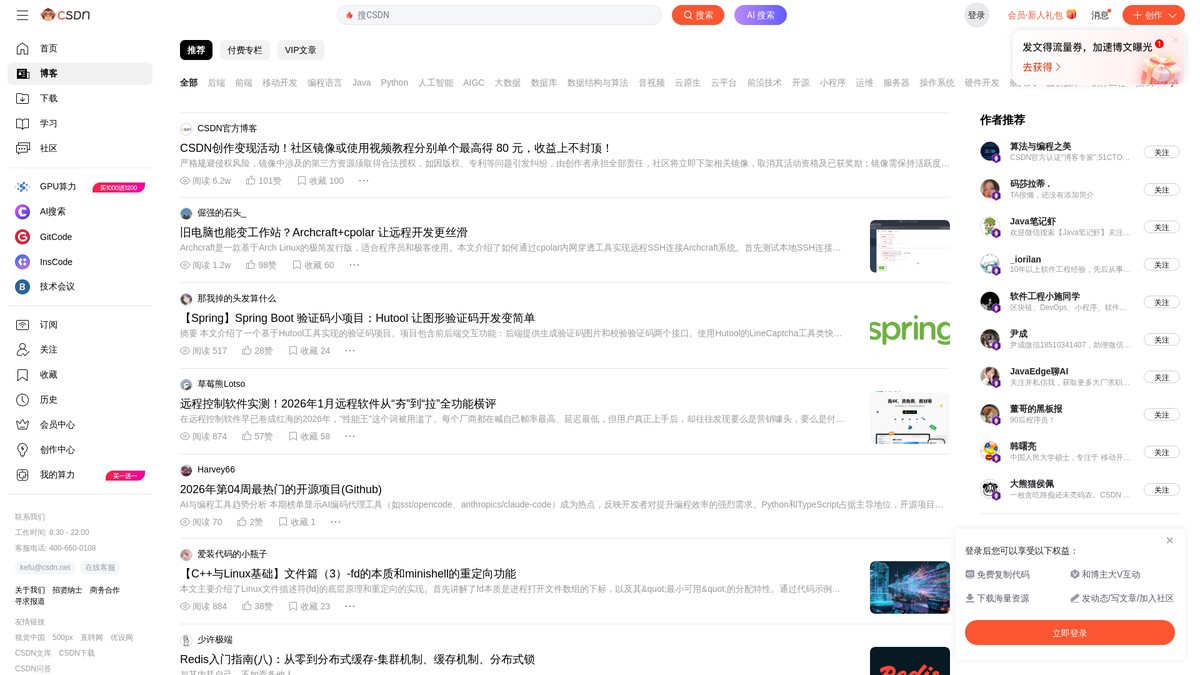Select the 数据库 category
This screenshot has width=1200, height=675.
[x=544, y=83]
